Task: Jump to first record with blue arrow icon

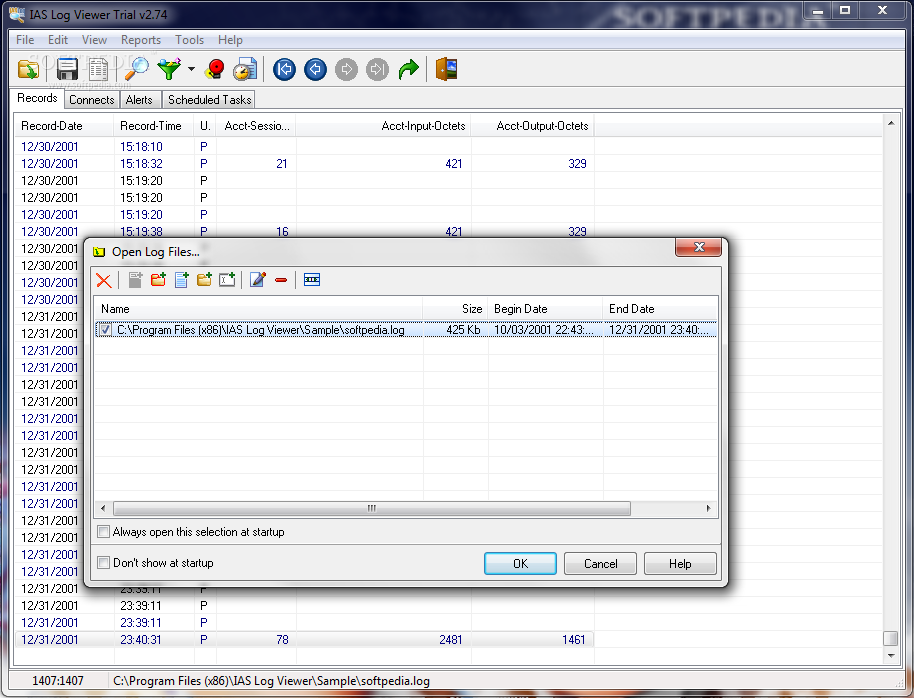Action: [284, 69]
